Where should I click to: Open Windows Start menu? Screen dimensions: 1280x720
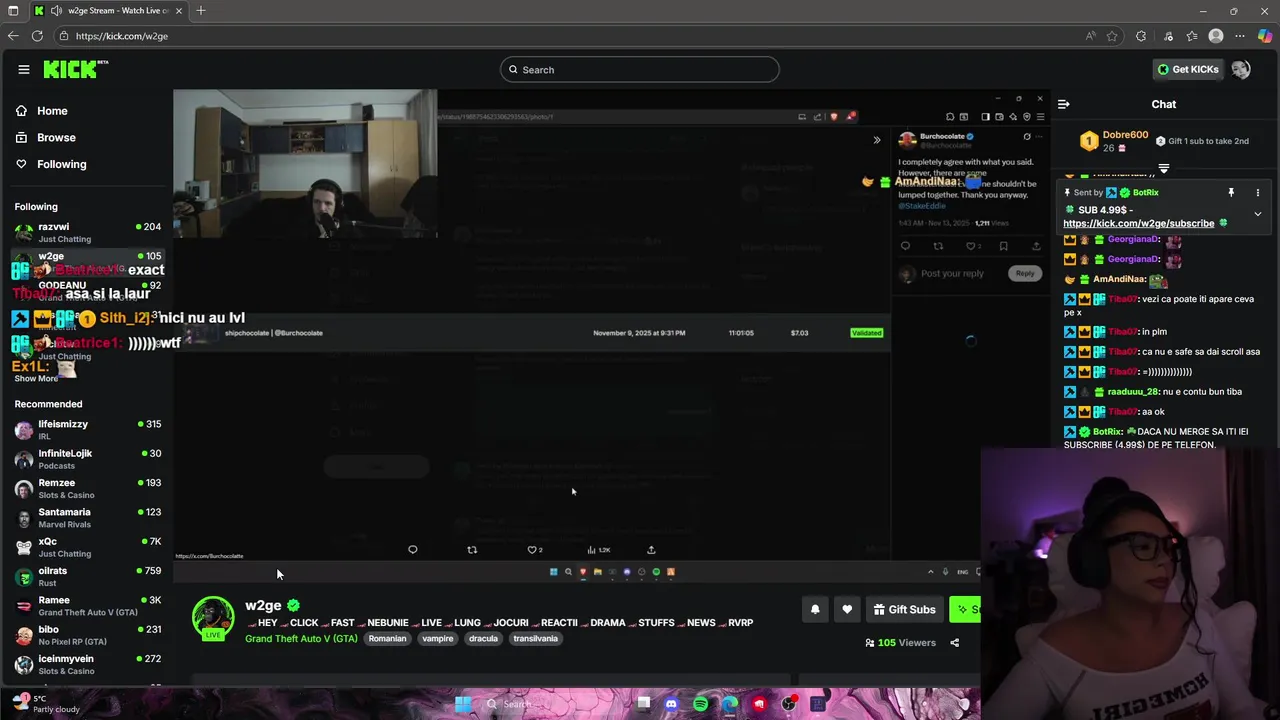[x=463, y=704]
